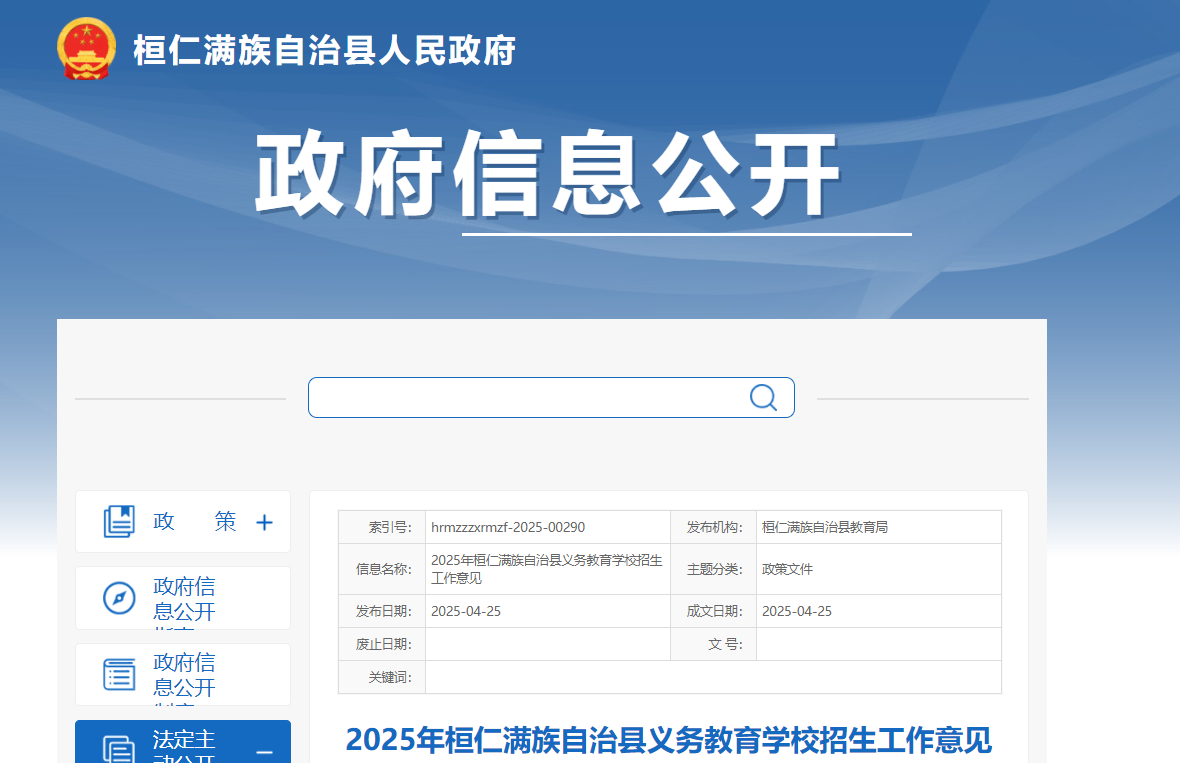The width and height of the screenshot is (1180, 763).
Task: Click the article title 2025年桓仁满族自治县义务教育学校招生工作意见
Action: pos(668,740)
